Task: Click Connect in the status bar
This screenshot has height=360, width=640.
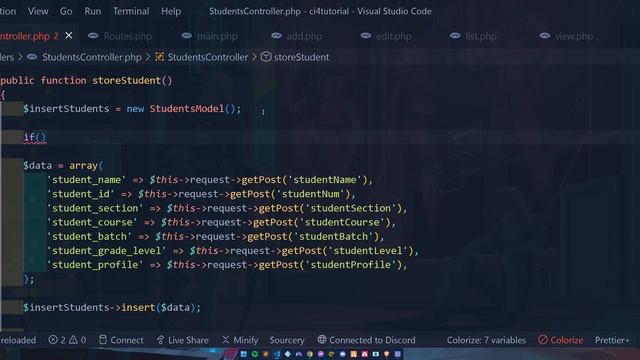Action: pos(121,340)
